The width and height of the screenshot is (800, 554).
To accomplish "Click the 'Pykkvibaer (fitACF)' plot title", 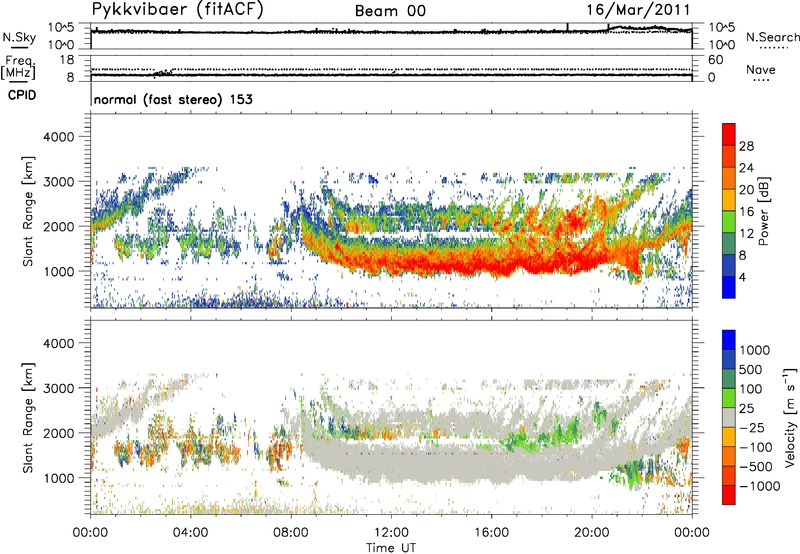I will coord(177,9).
